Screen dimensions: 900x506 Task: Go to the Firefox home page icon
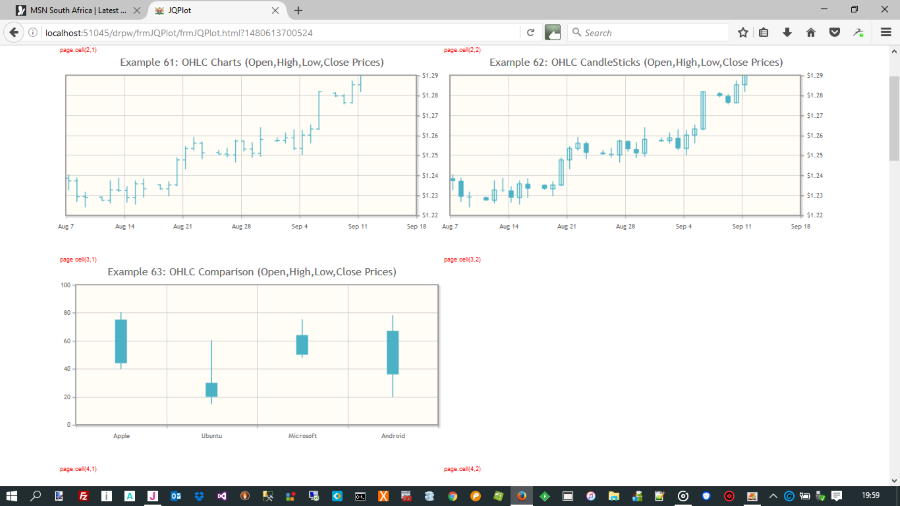[811, 33]
